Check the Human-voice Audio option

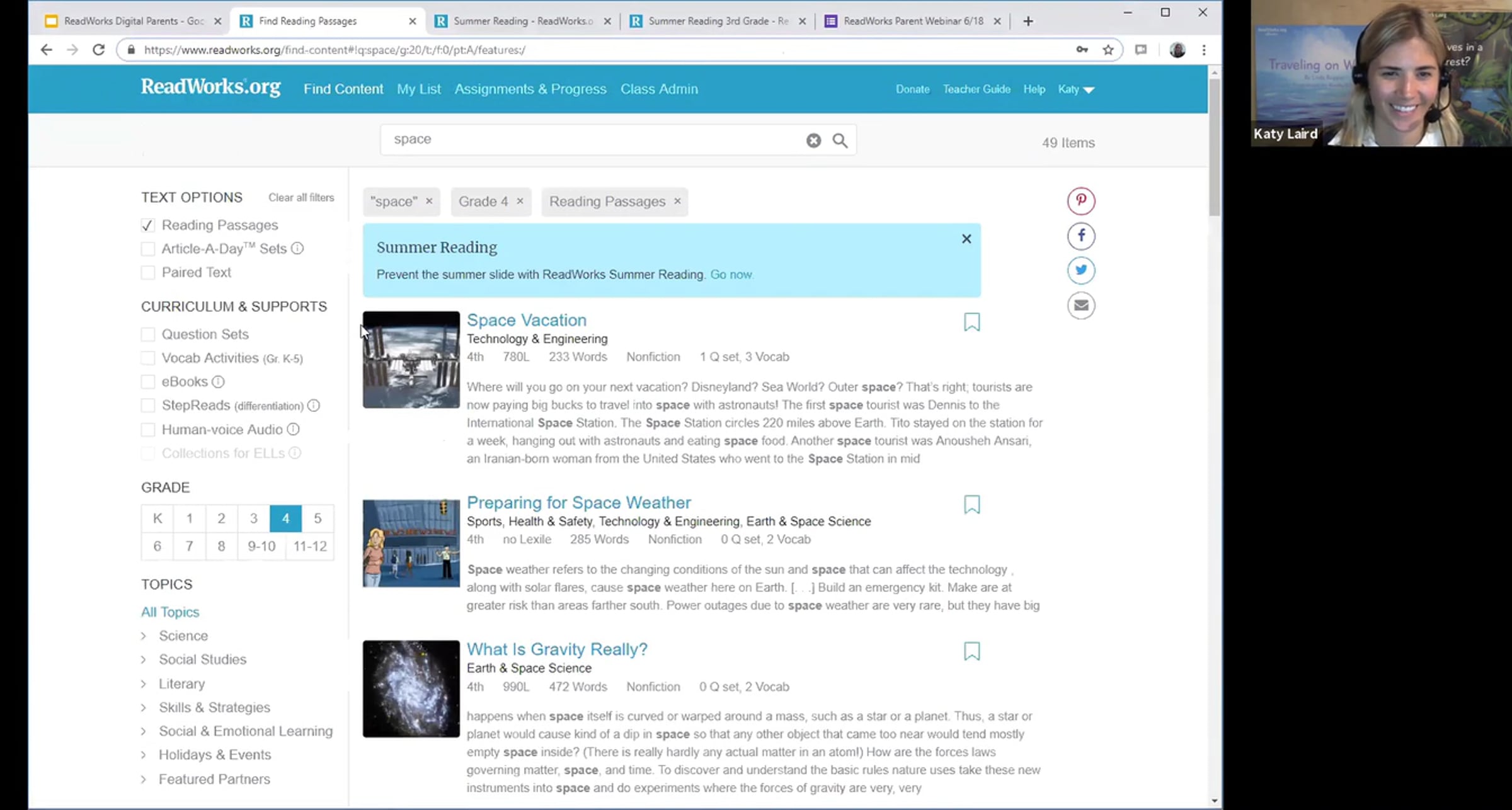(148, 430)
